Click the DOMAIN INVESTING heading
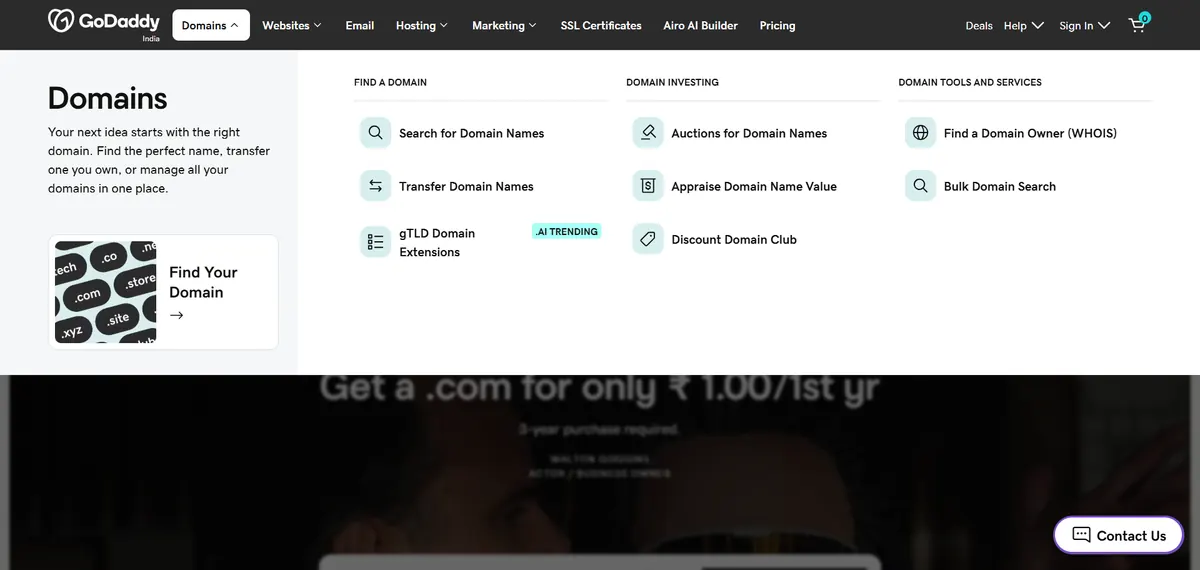This screenshot has width=1200, height=570. point(672,82)
